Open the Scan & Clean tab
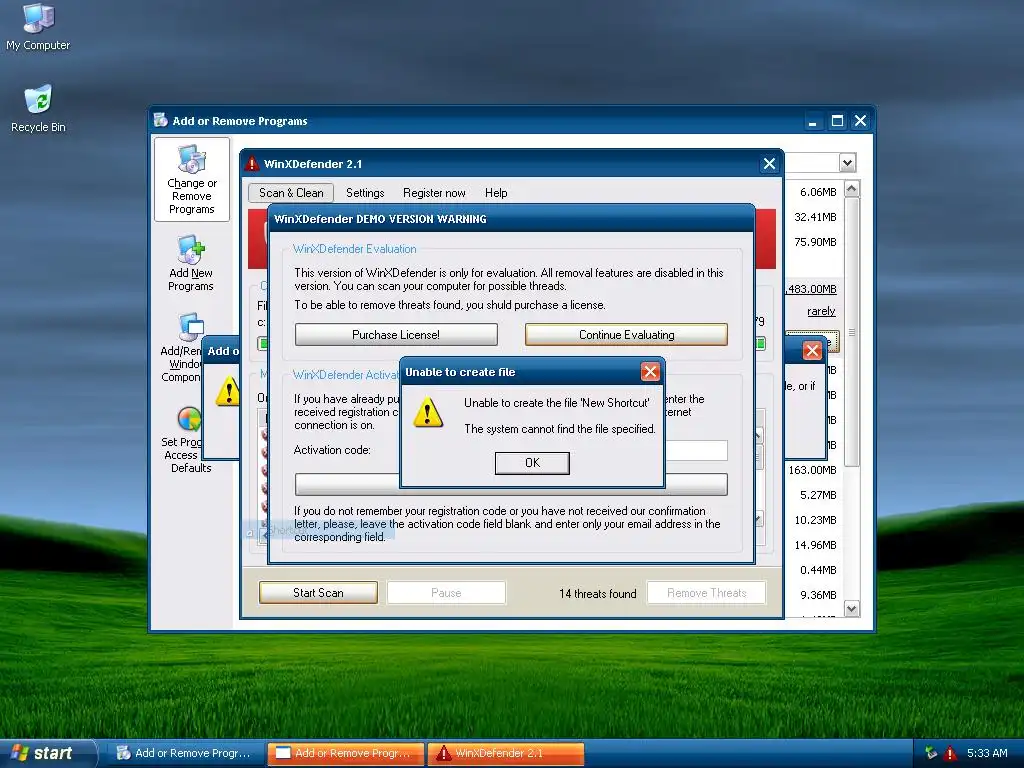The width and height of the screenshot is (1024, 768). tap(291, 193)
